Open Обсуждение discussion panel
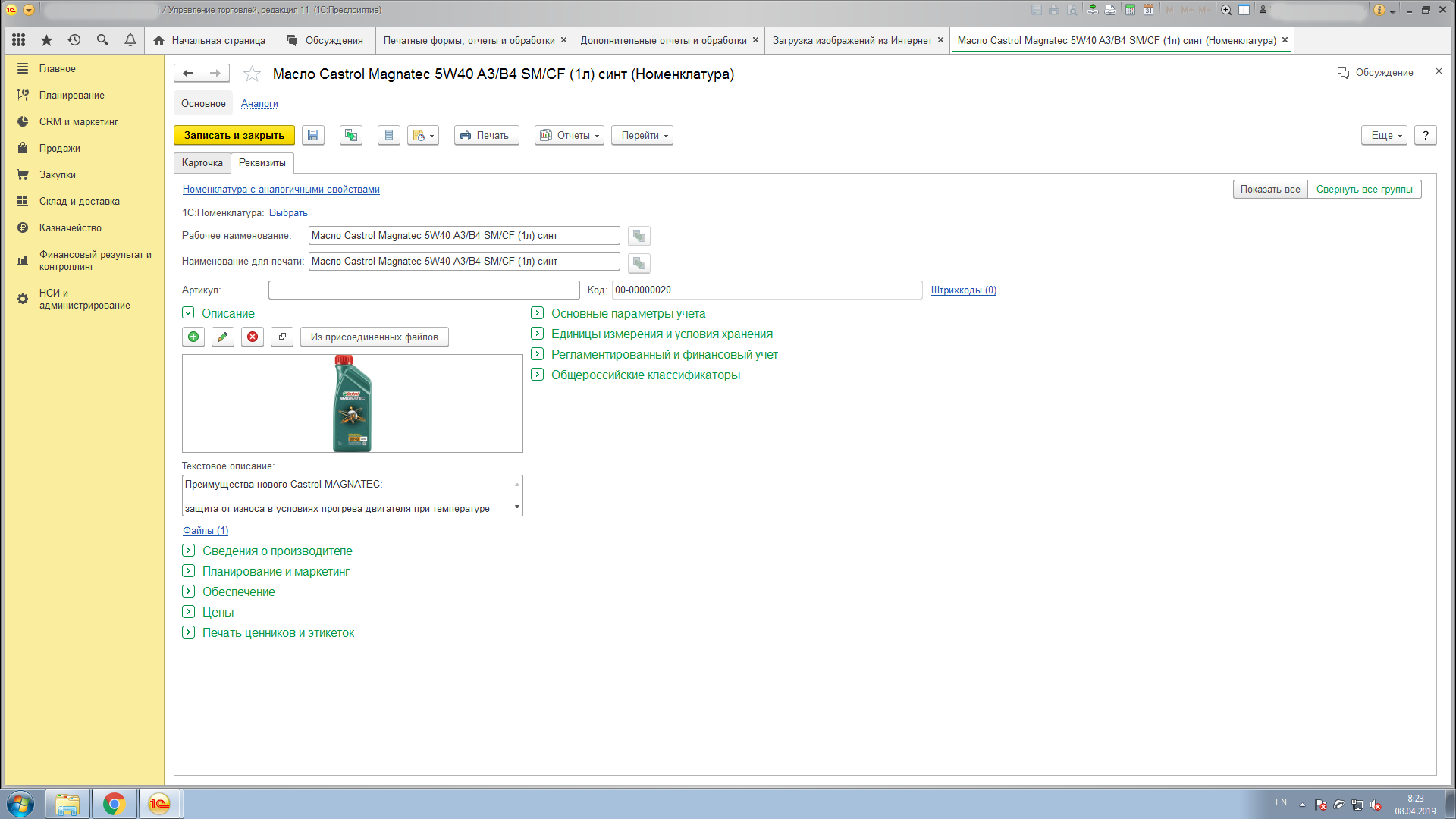Screen dimensions: 1456x819 coord(1376,73)
